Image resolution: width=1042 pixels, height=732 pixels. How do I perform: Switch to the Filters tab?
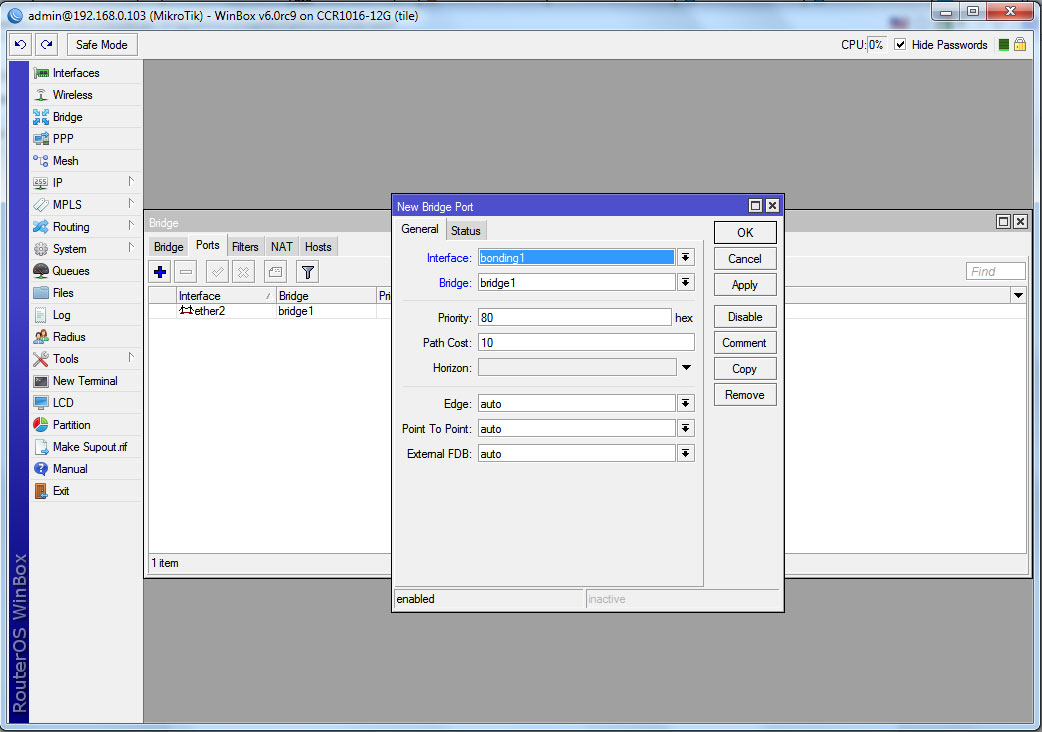pos(245,247)
